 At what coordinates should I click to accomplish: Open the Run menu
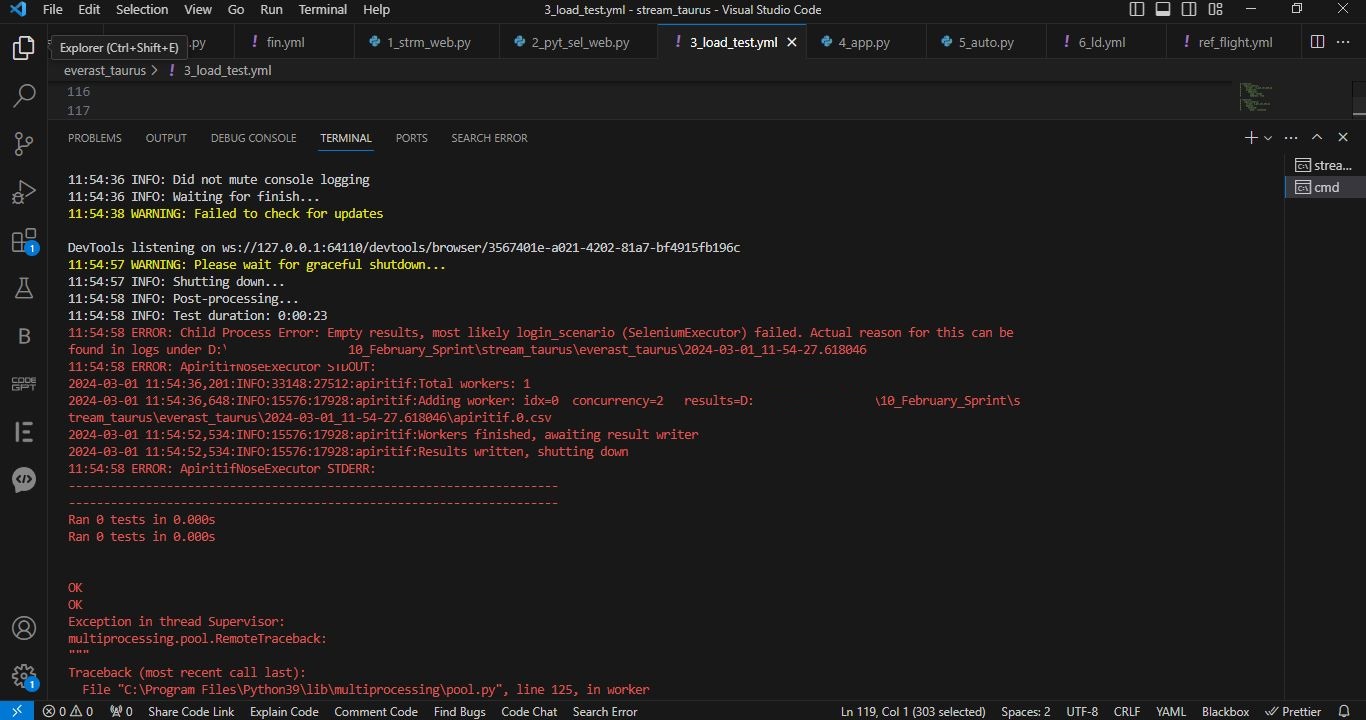[x=271, y=9]
